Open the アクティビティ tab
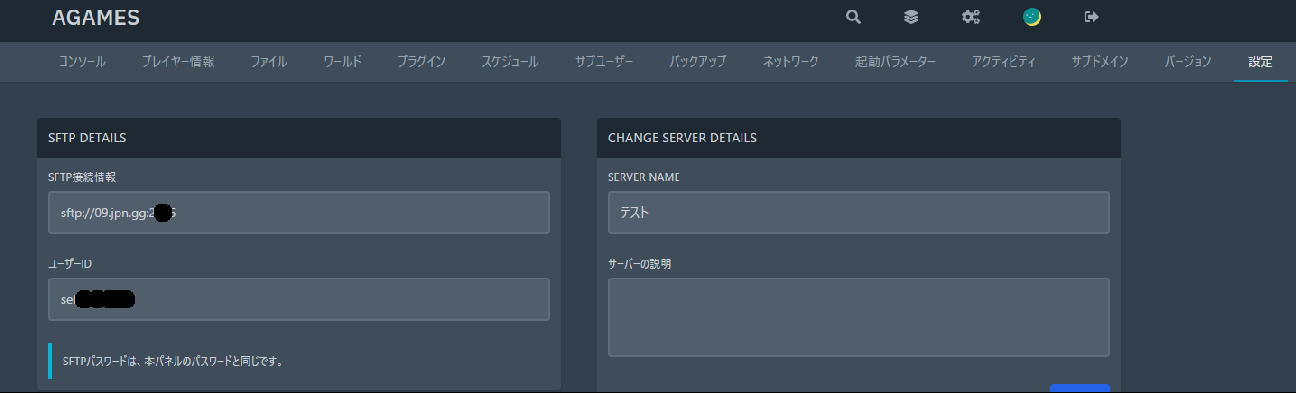 [x=1003, y=62]
